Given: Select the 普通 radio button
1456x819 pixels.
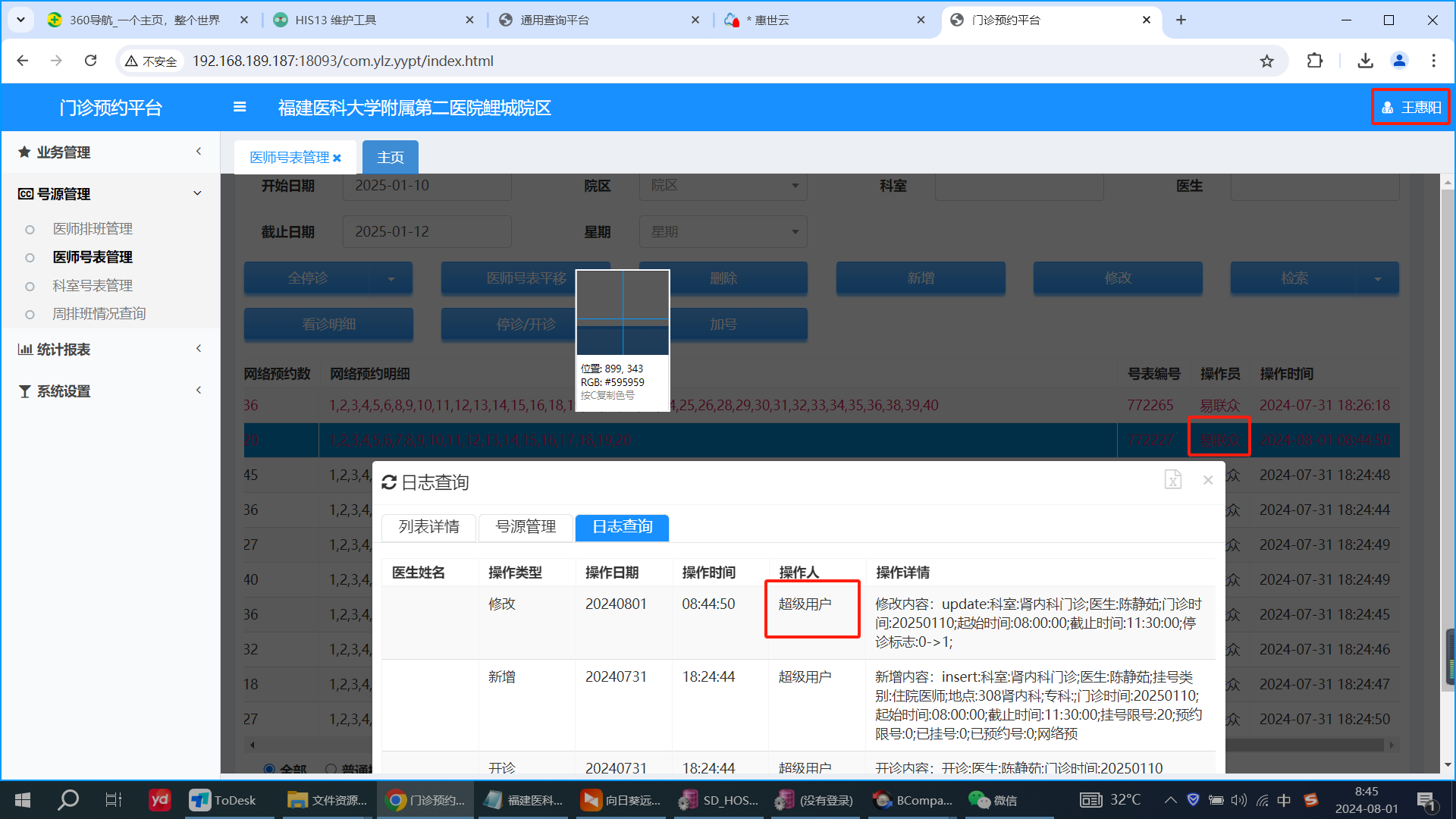Looking at the screenshot, I should click(x=331, y=768).
